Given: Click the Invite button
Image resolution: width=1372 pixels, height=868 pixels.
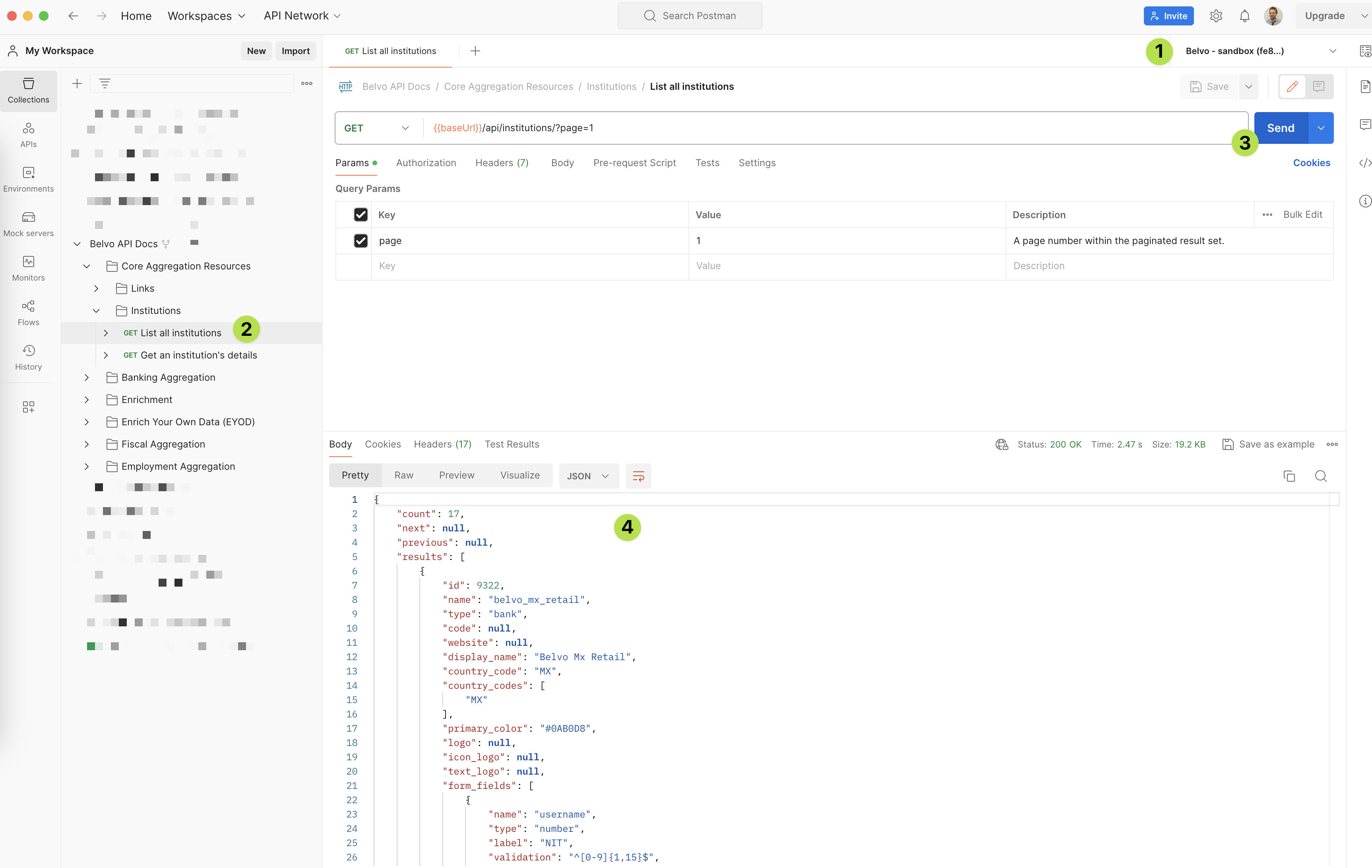Looking at the screenshot, I should point(1169,16).
